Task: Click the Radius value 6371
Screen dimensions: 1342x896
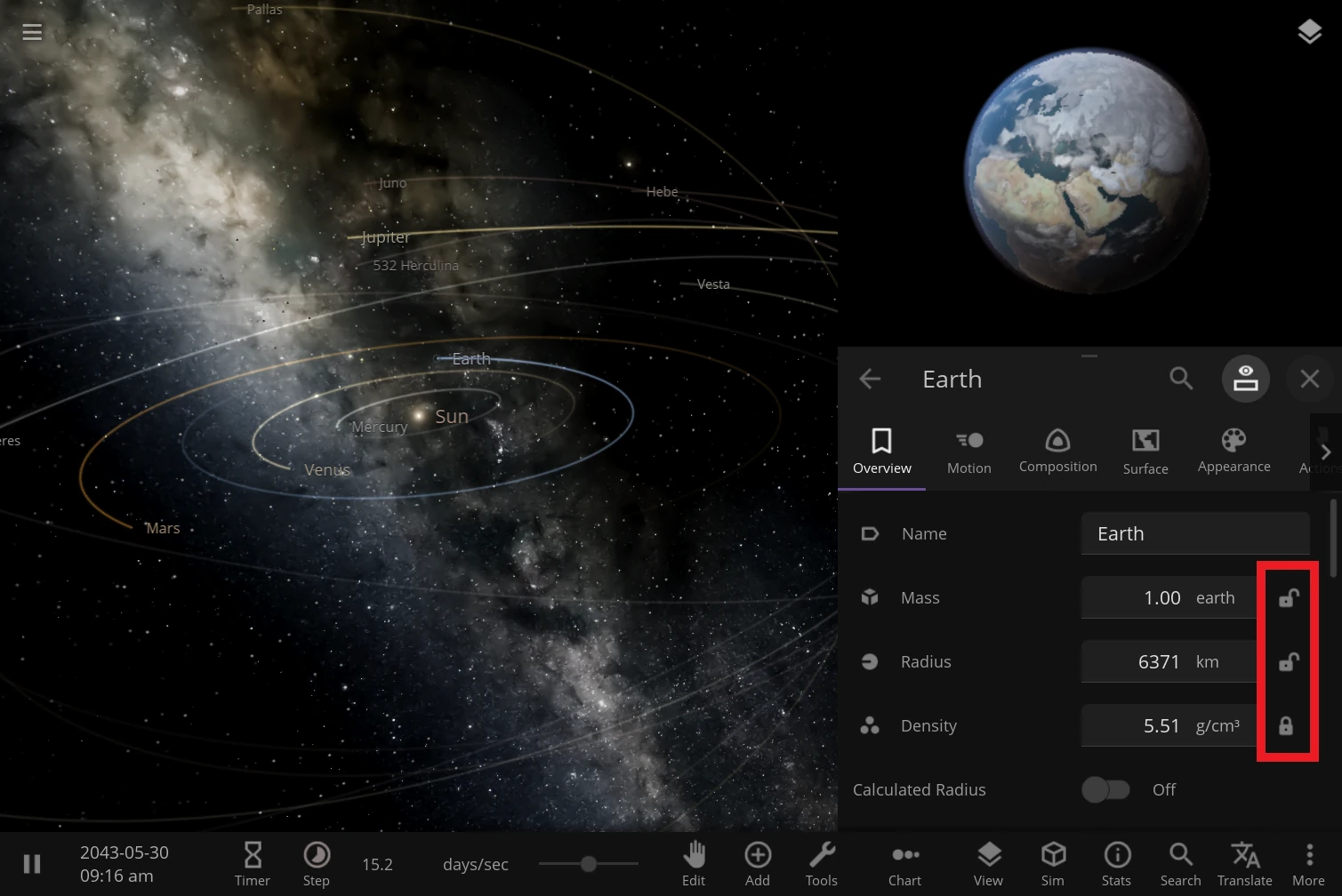Action: pos(1159,662)
